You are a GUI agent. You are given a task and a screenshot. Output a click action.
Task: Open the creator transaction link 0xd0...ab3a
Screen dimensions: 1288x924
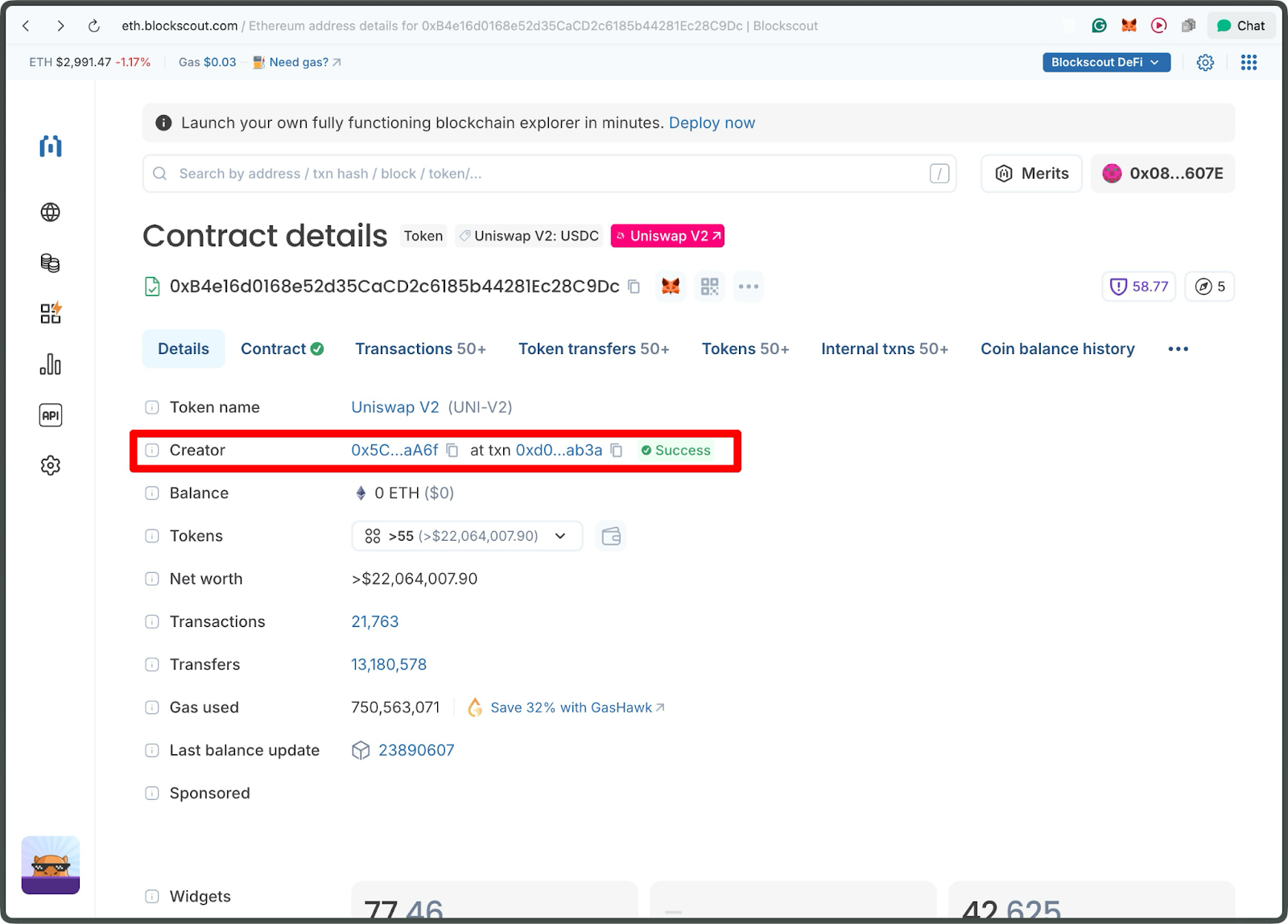(x=559, y=450)
